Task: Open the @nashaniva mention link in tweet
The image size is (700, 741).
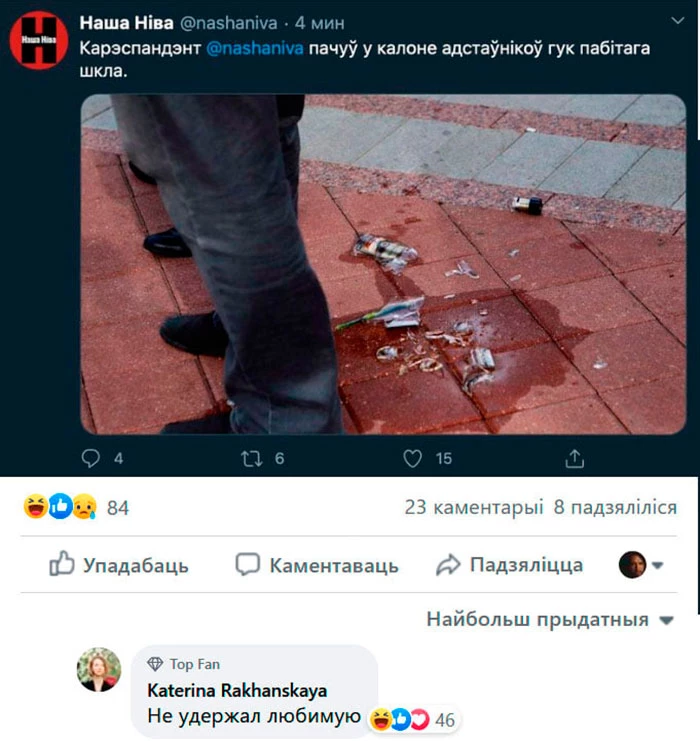Action: (x=255, y=48)
